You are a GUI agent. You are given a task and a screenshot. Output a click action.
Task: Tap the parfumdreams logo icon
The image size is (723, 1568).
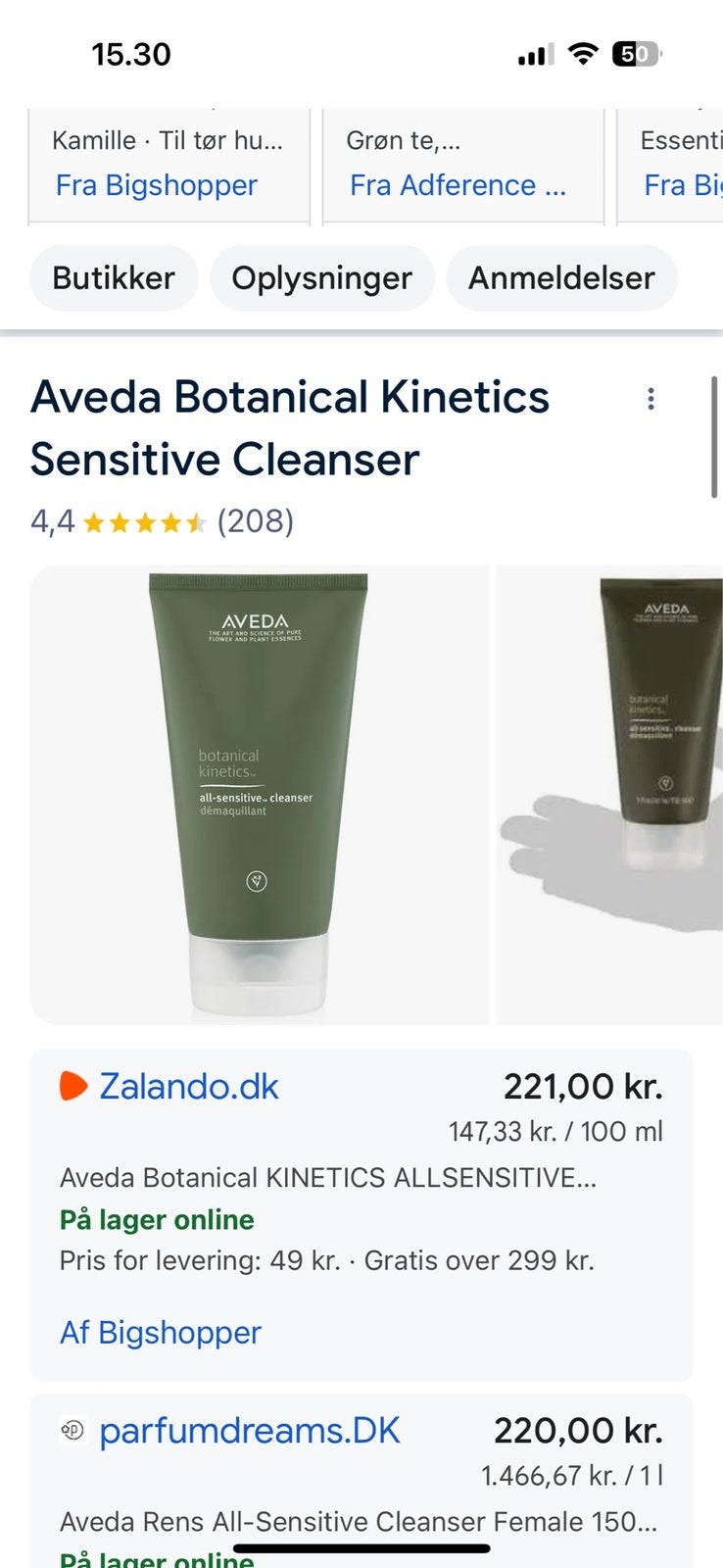click(x=72, y=1431)
